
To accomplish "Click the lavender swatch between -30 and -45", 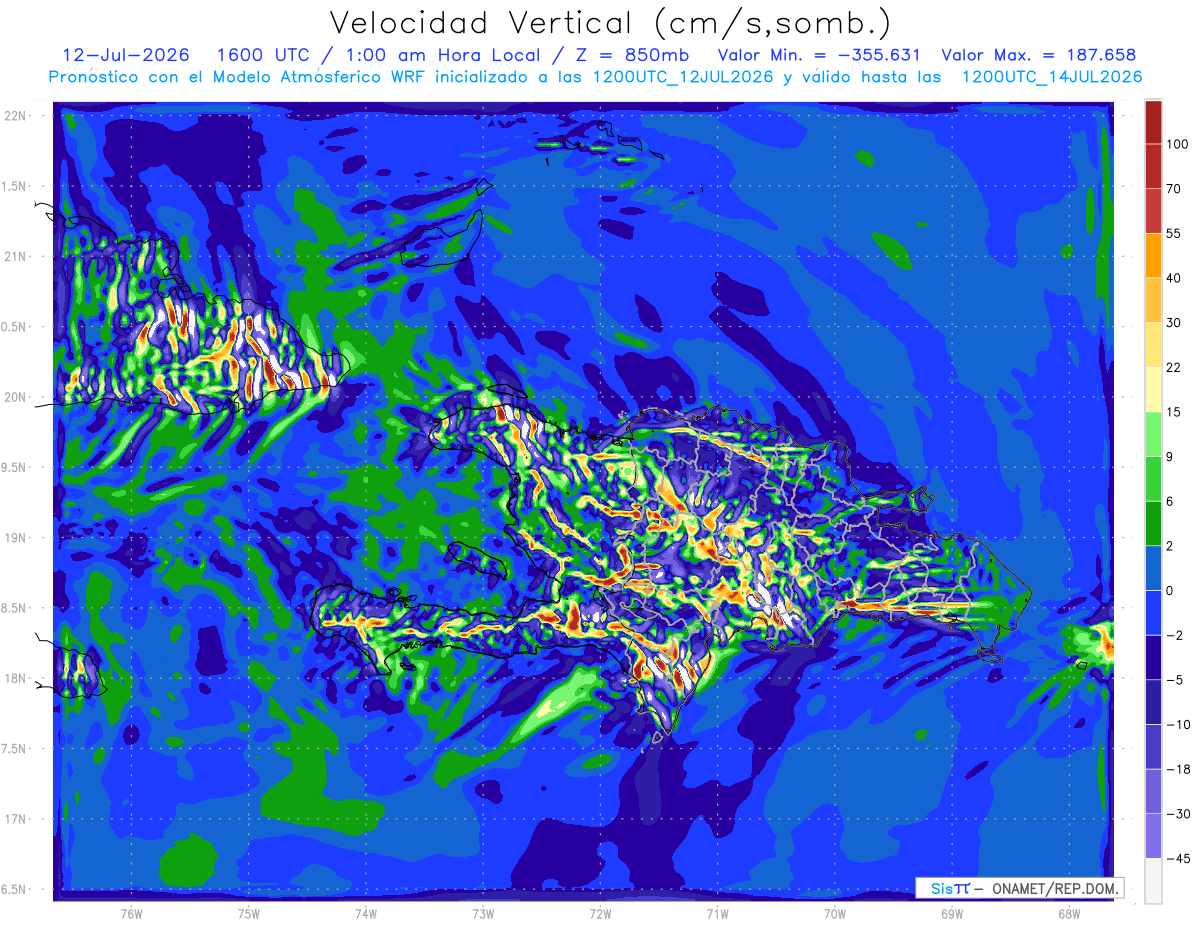I will [x=1153, y=836].
